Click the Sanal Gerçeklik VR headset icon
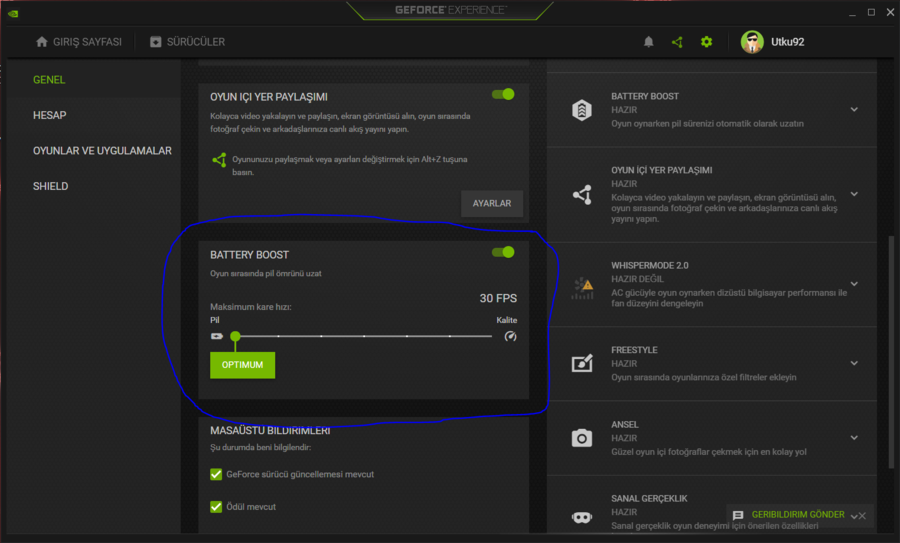Screen dimensions: 900x543 [x=581, y=518]
